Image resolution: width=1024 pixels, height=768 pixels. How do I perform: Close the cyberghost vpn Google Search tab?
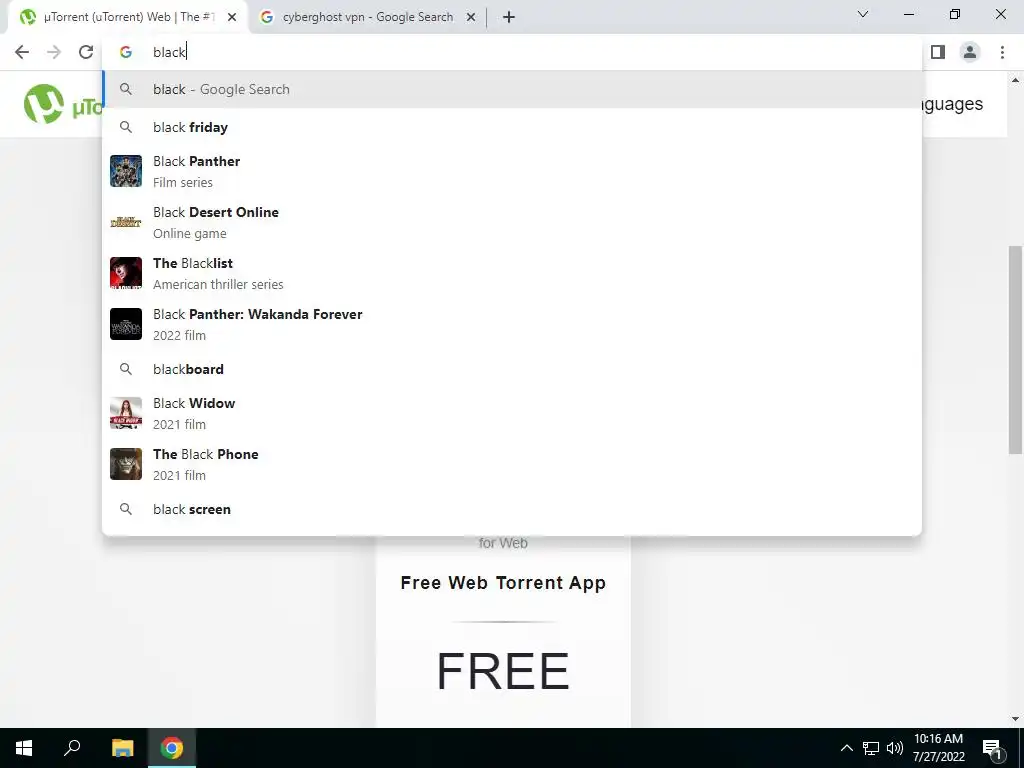click(x=471, y=18)
